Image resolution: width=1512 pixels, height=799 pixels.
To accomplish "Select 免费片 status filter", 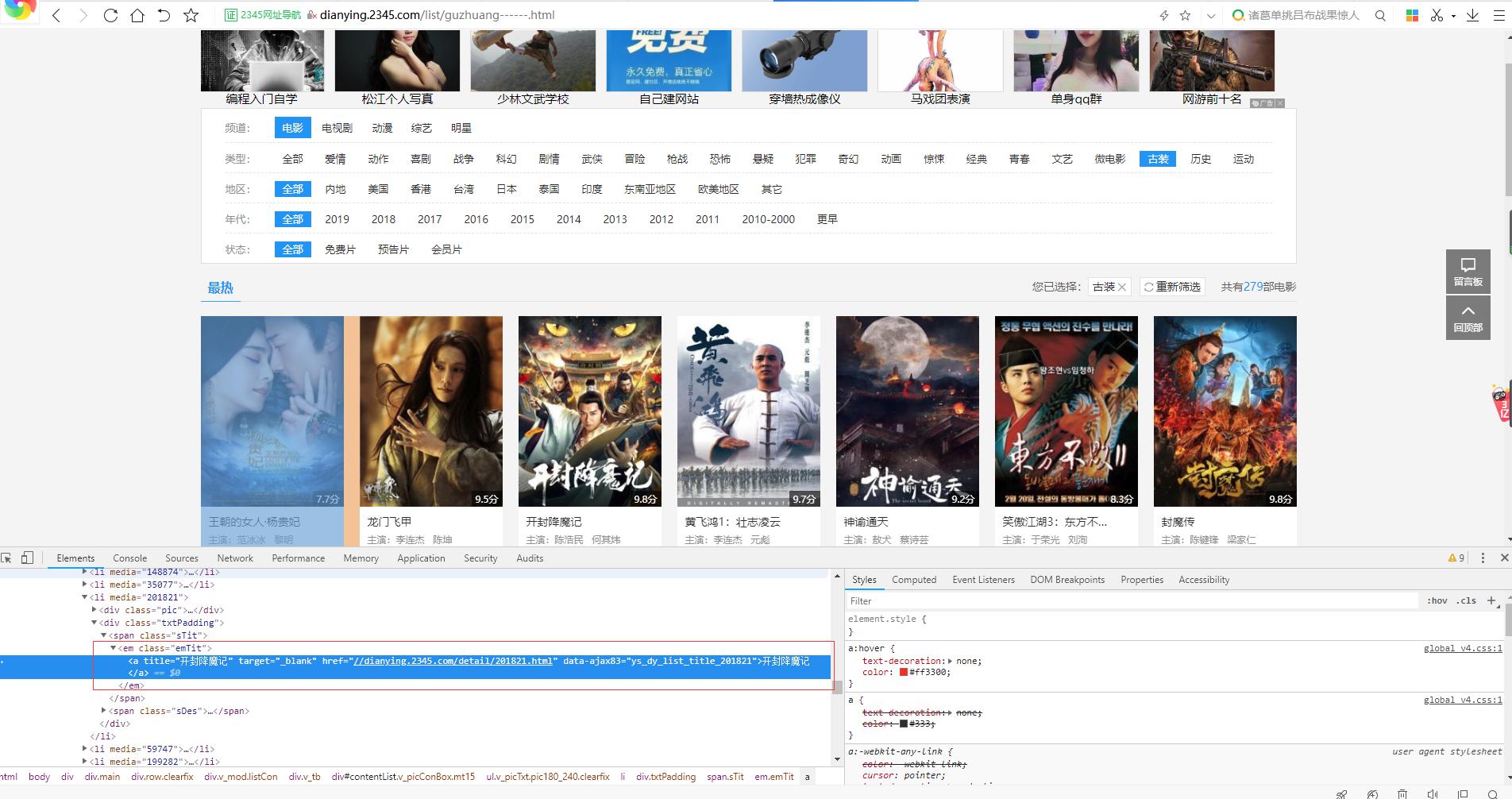I will [x=340, y=249].
